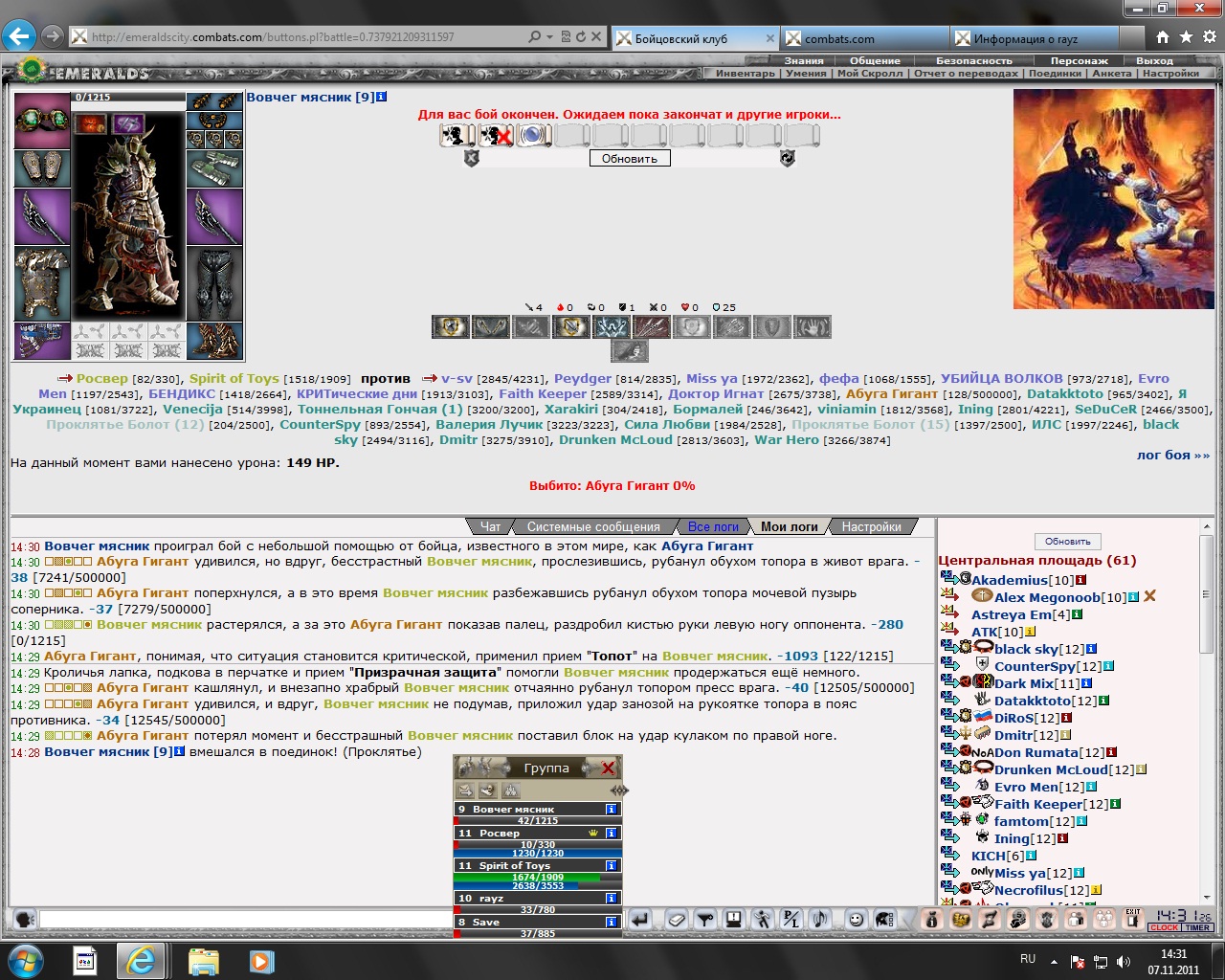Open the Мои логи tab

(790, 526)
